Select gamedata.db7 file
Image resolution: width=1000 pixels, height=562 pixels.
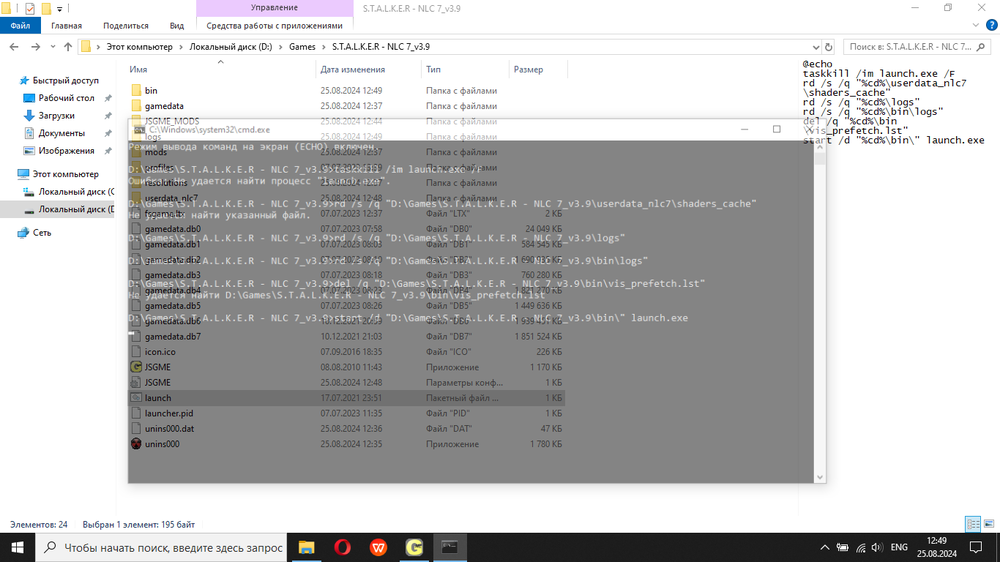[172, 337]
